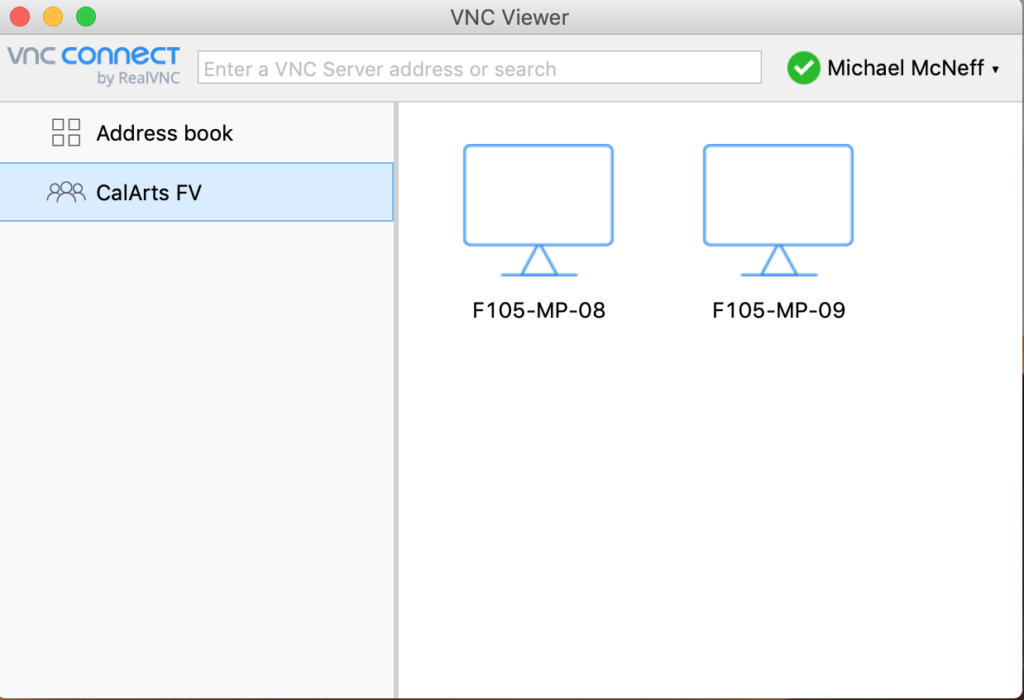
Task: Open account menu via Michael McNeff name
Action: click(905, 68)
